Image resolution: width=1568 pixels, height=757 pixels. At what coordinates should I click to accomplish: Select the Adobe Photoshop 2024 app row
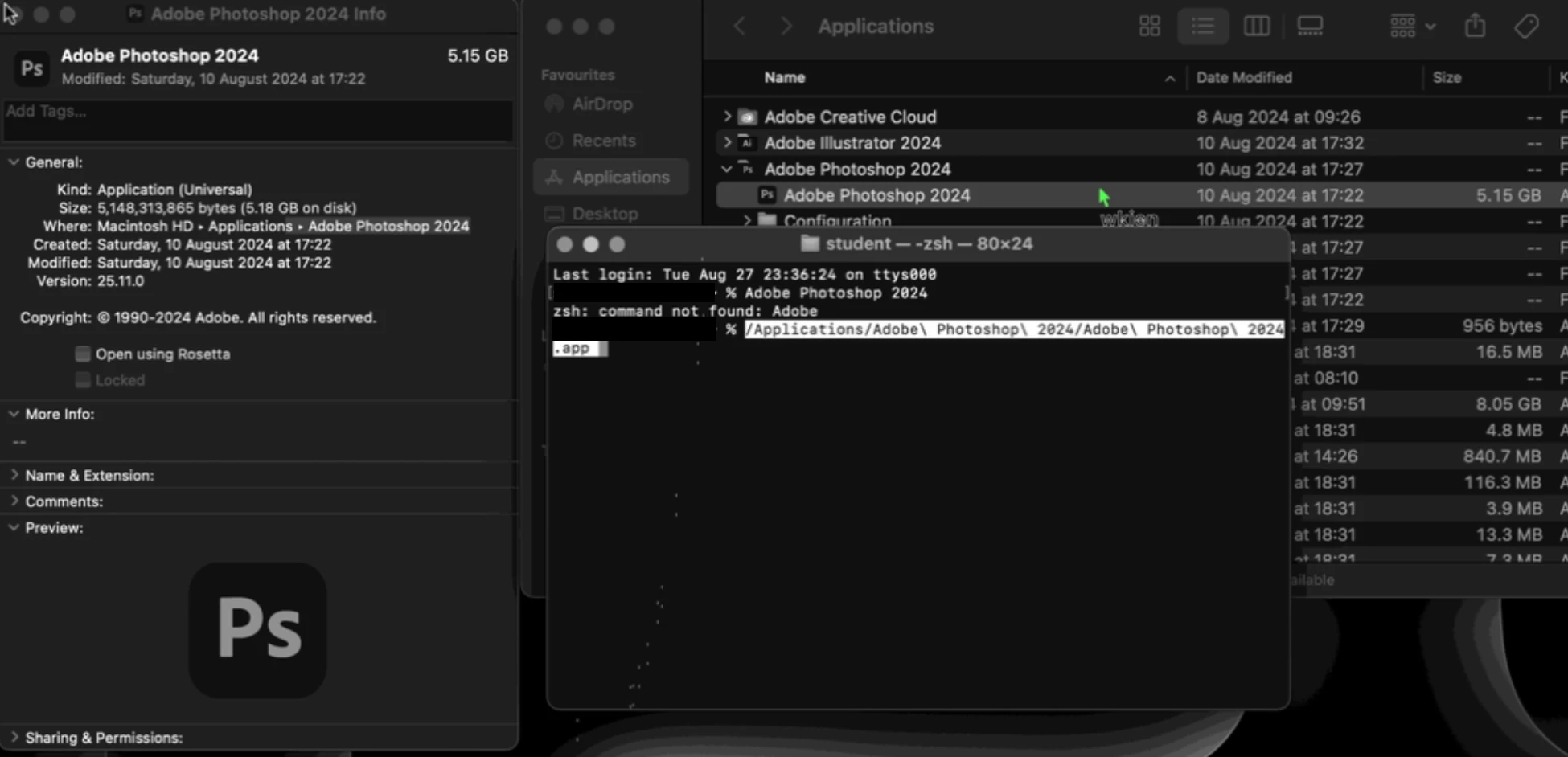click(1141, 195)
